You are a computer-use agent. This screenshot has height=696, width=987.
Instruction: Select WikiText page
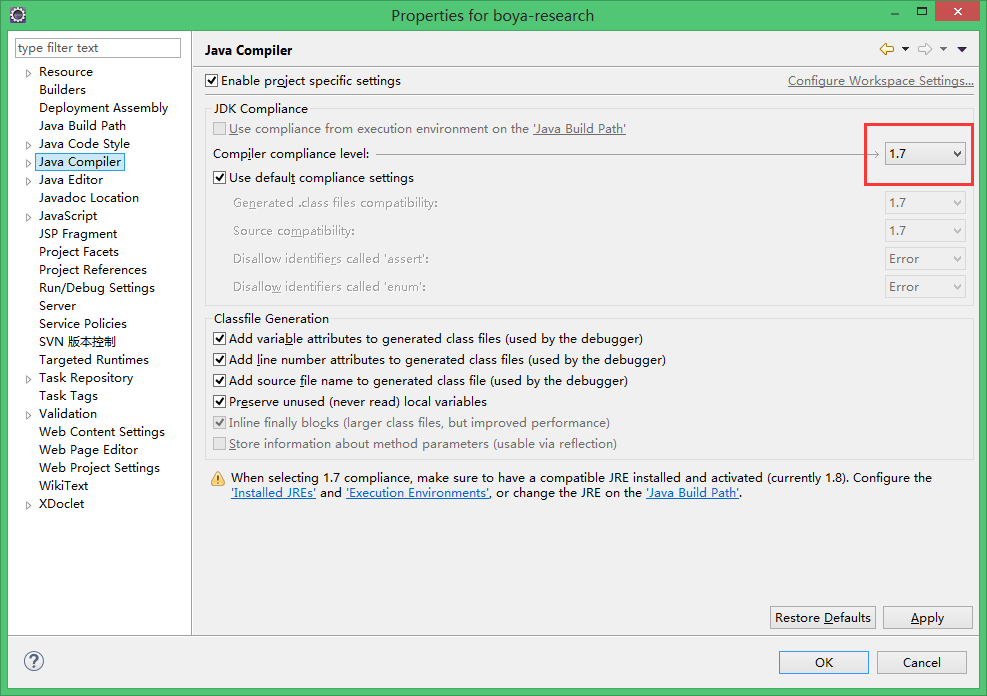click(x=64, y=486)
